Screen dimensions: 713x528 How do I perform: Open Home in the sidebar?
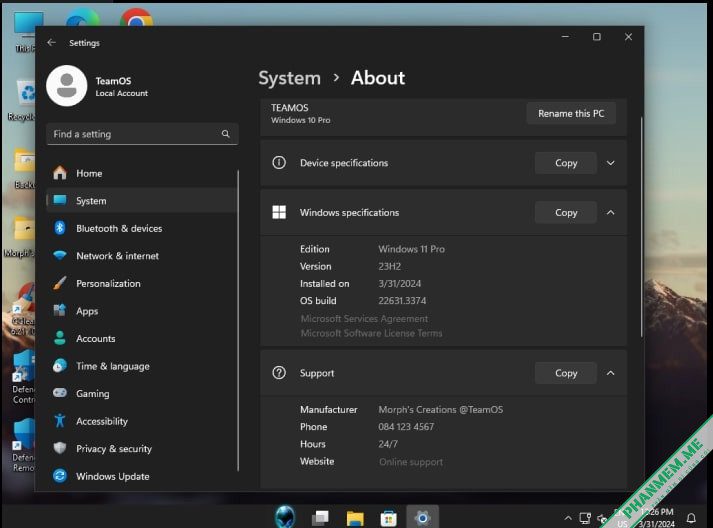coord(142,173)
